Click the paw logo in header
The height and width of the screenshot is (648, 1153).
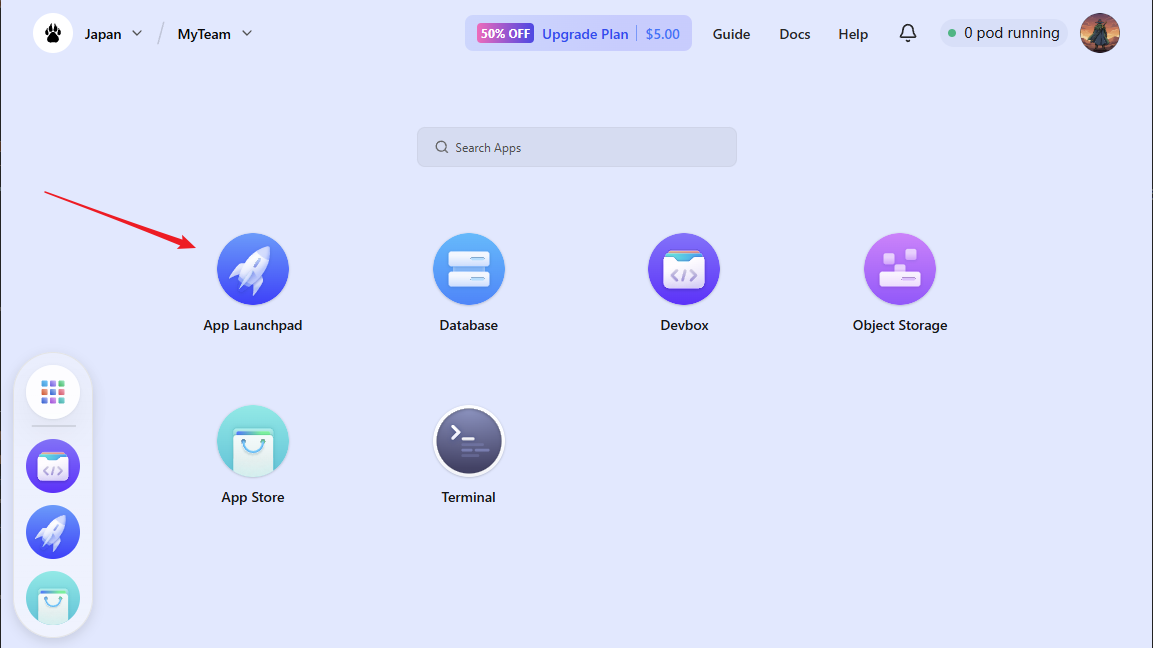(x=53, y=33)
